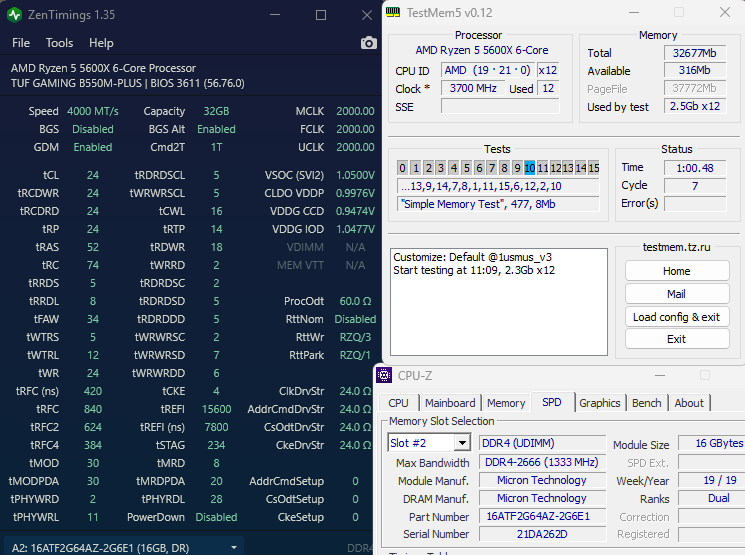Click the MCLK 2000.00 value

coord(355,111)
